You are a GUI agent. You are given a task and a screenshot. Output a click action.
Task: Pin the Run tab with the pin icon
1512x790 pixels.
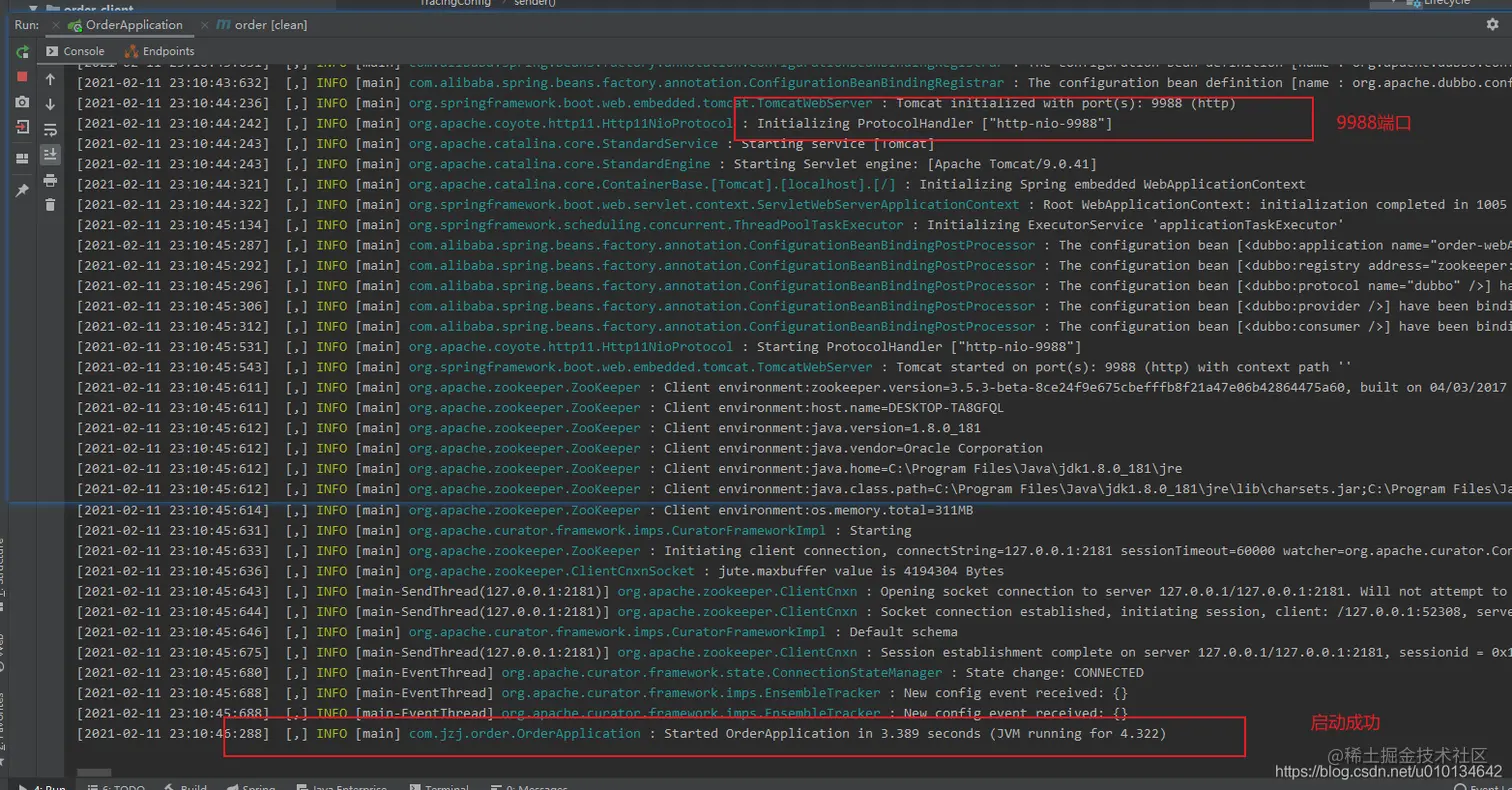tap(22, 190)
